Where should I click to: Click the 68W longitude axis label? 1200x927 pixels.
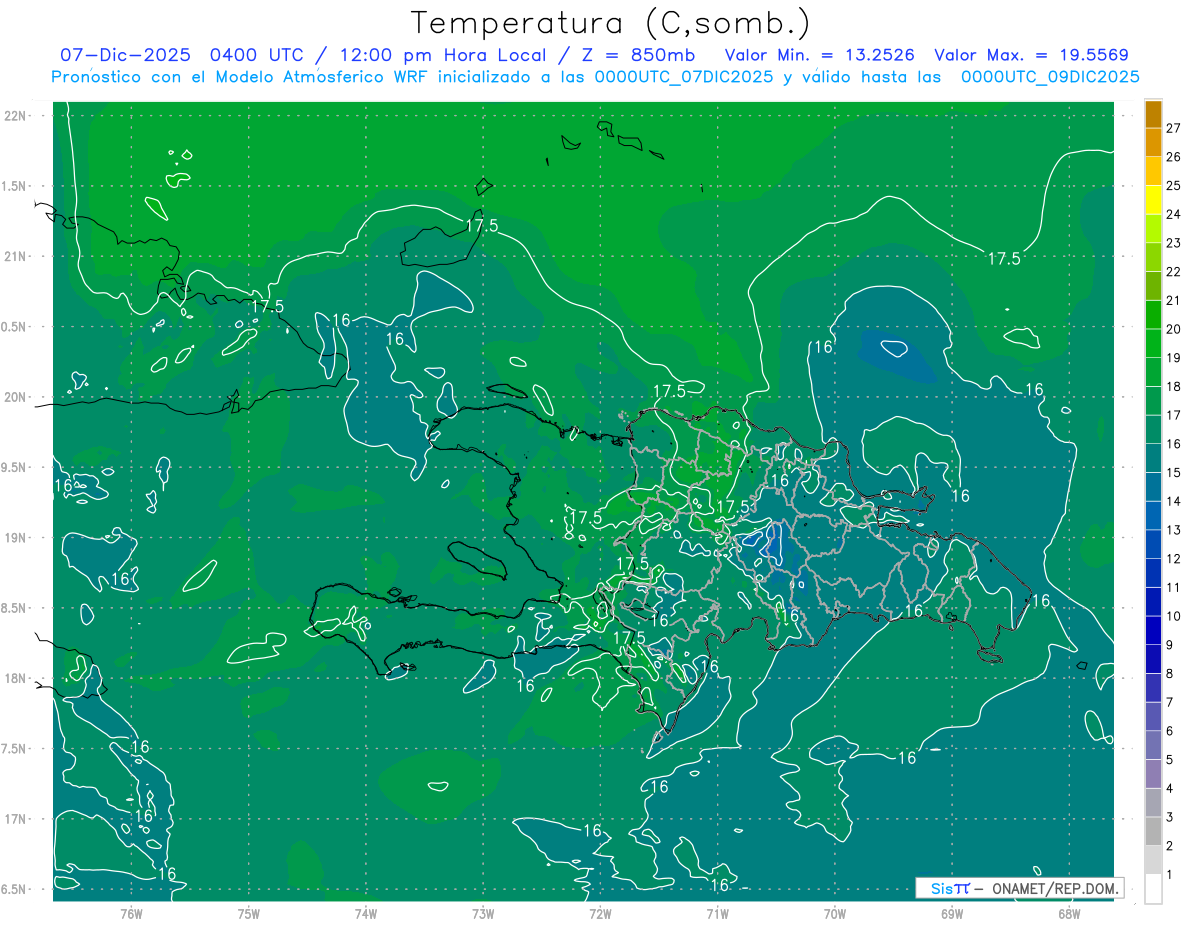tap(1069, 913)
